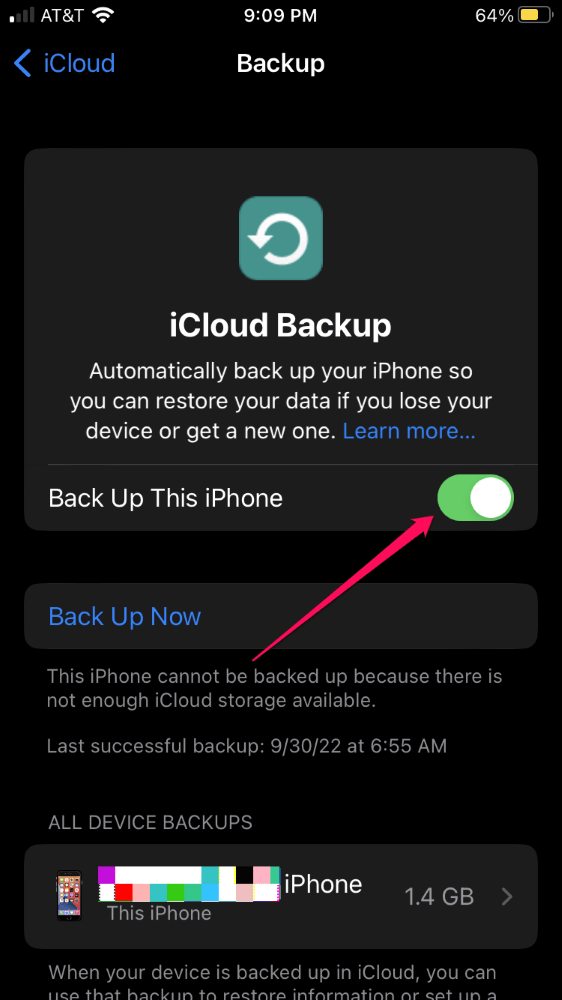The height and width of the screenshot is (1000, 562).
Task: Tap the cellular signal bars icon
Action: tap(22, 16)
